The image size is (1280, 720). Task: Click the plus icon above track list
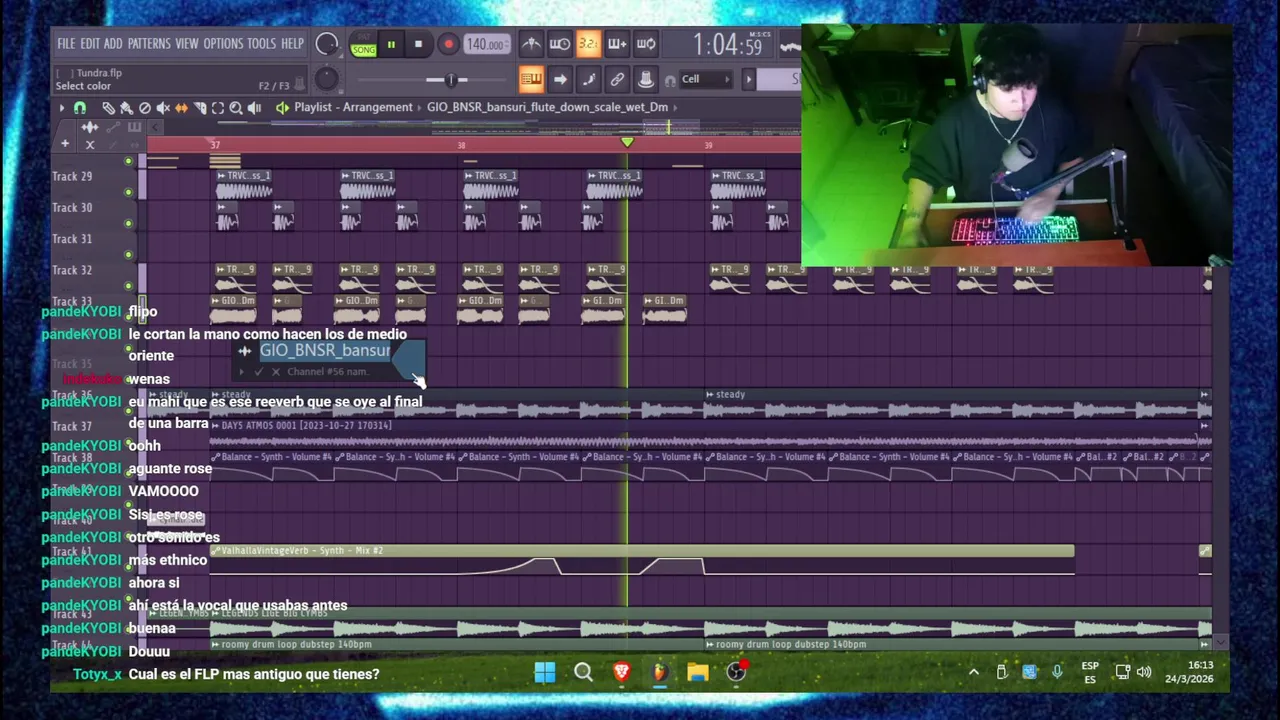[x=65, y=144]
